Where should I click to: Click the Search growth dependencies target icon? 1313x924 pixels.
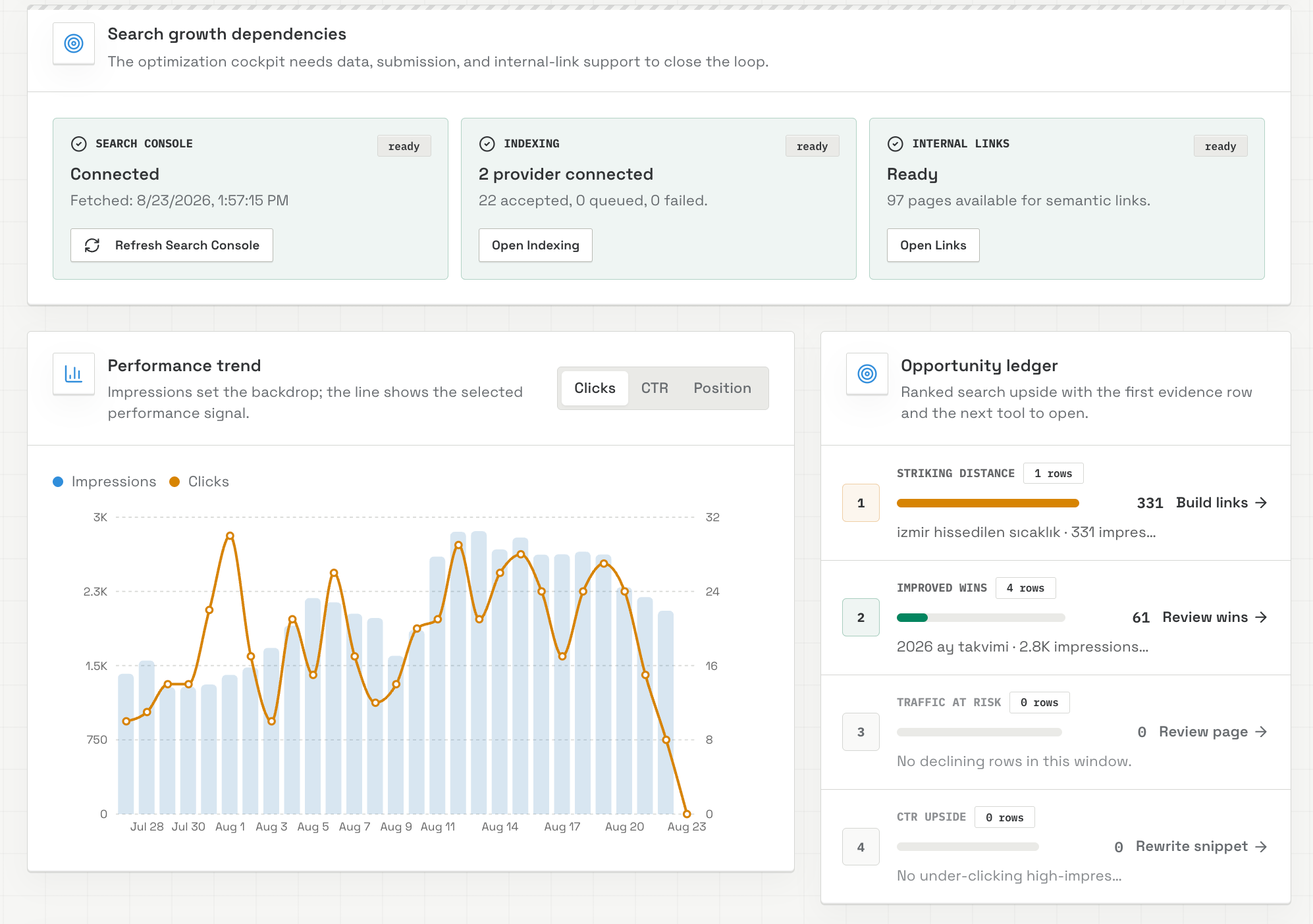tap(74, 43)
